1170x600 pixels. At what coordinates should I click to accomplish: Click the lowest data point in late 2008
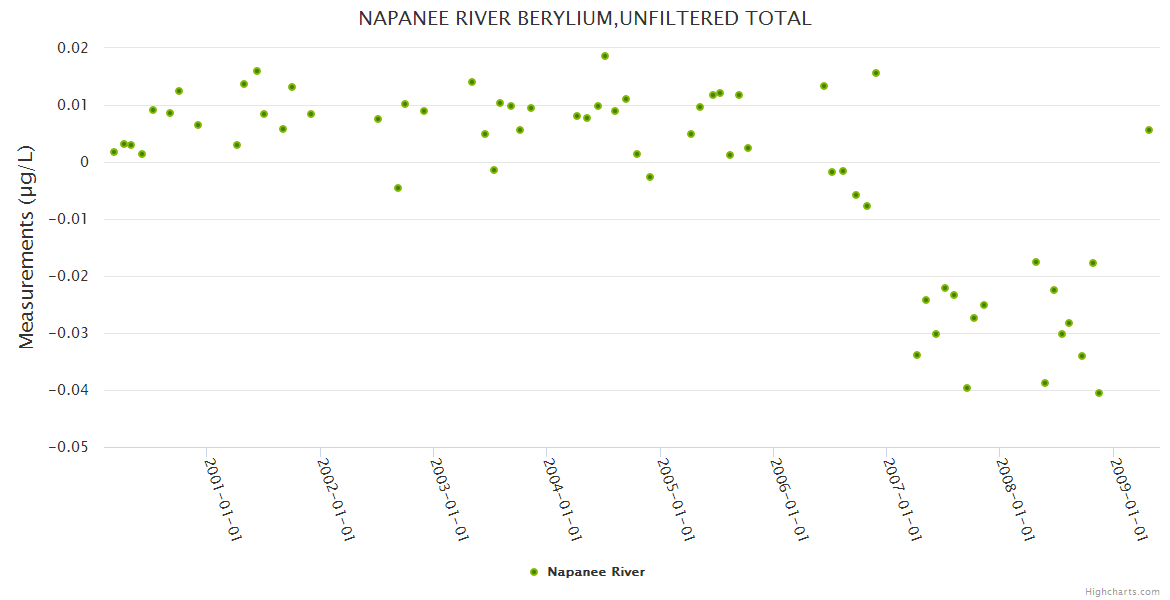1099,393
